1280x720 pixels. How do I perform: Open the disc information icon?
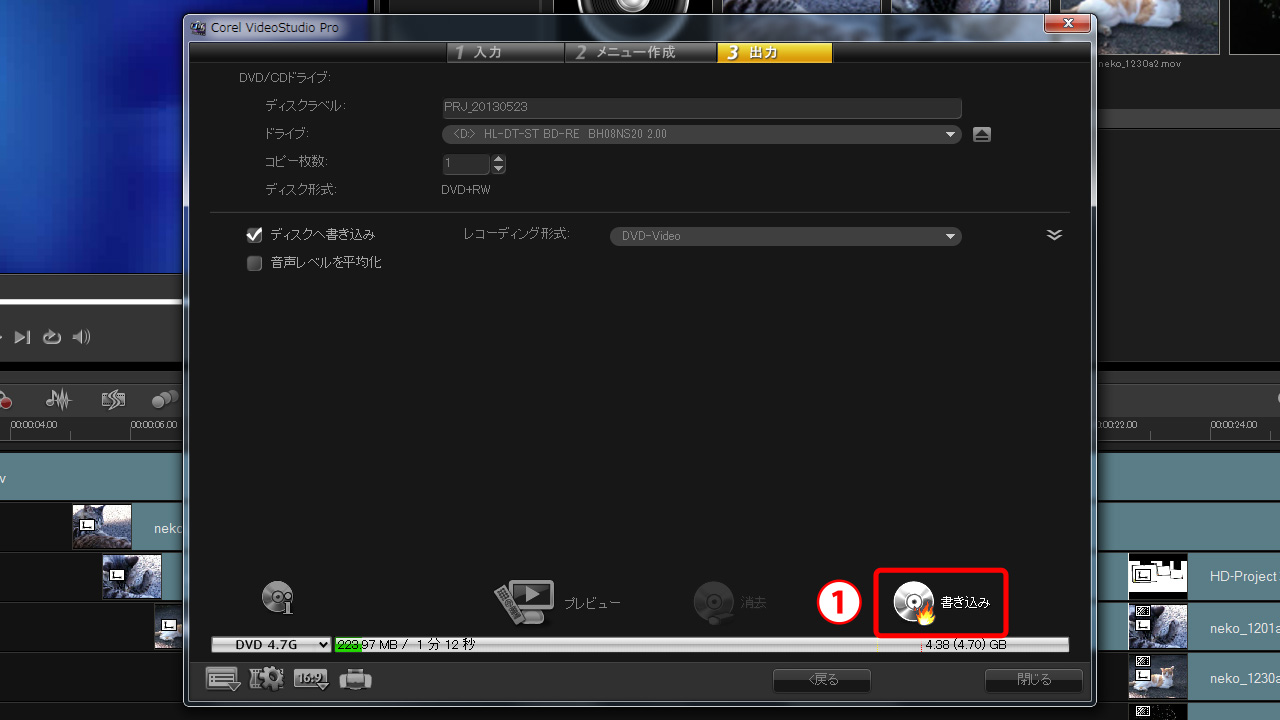[x=277, y=597]
